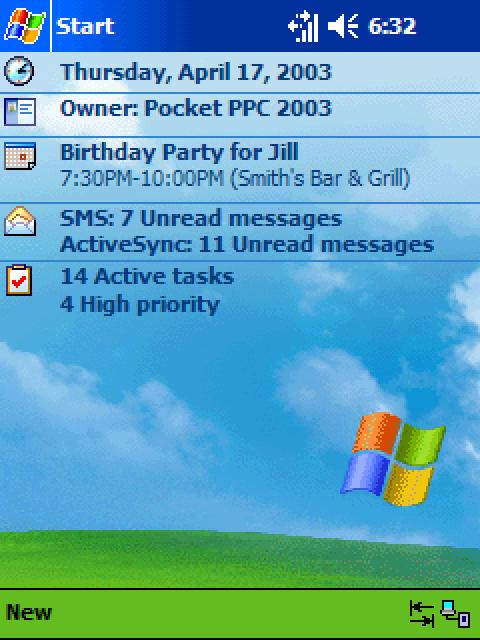Select the date Thursday, April 17, 2003
Viewport: 480px width, 640px height.
click(196, 73)
